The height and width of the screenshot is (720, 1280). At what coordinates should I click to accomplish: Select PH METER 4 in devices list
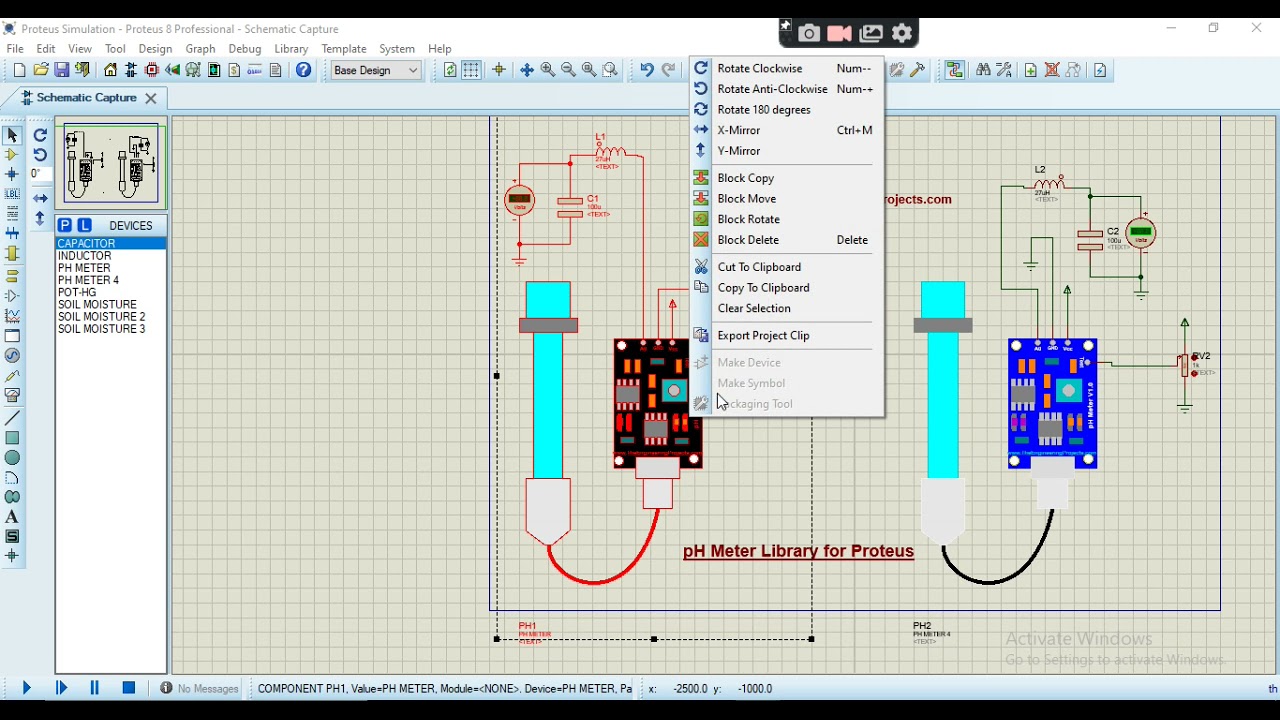[x=110, y=280]
